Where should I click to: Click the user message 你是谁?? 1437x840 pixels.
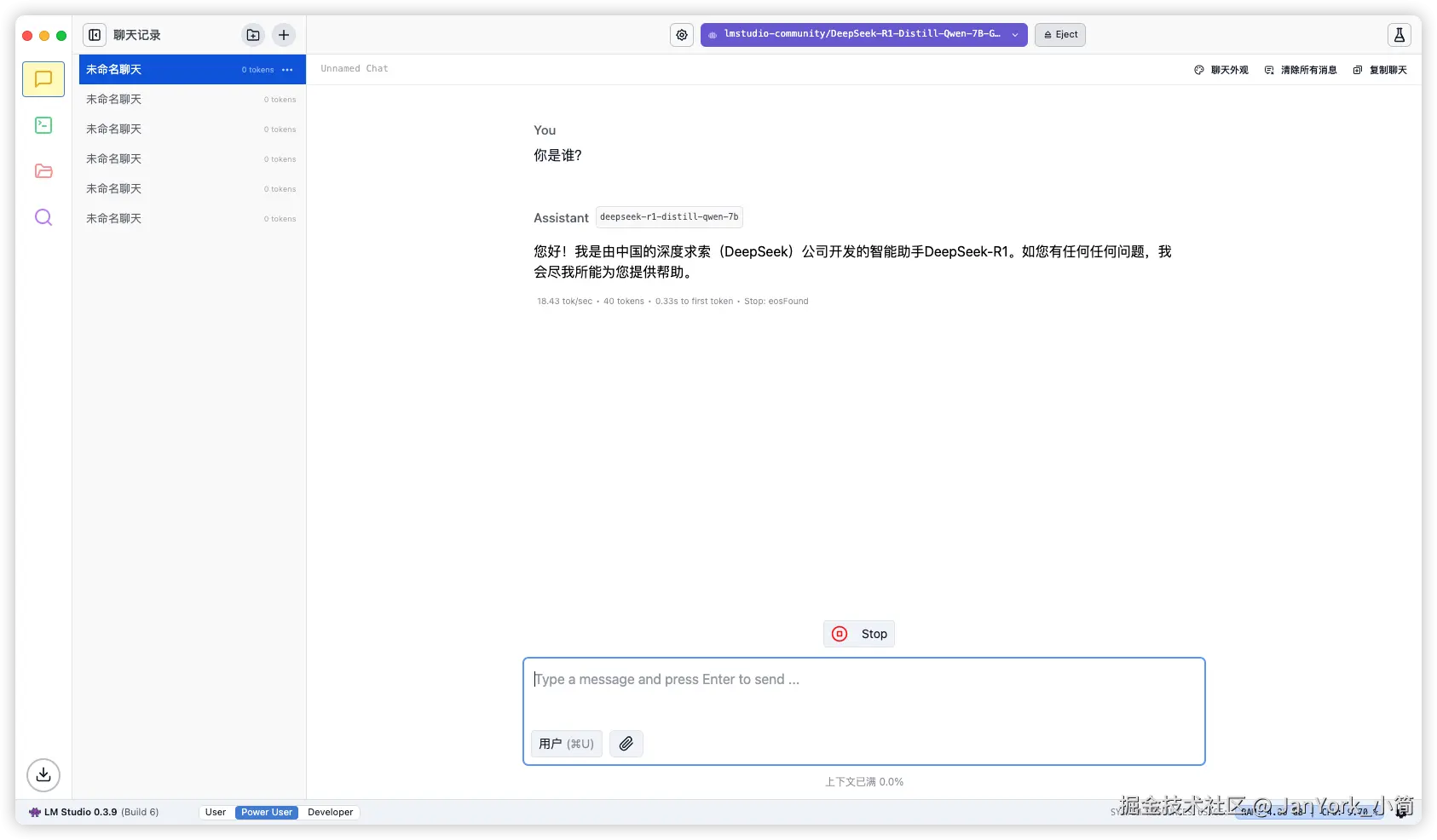pyautogui.click(x=558, y=156)
